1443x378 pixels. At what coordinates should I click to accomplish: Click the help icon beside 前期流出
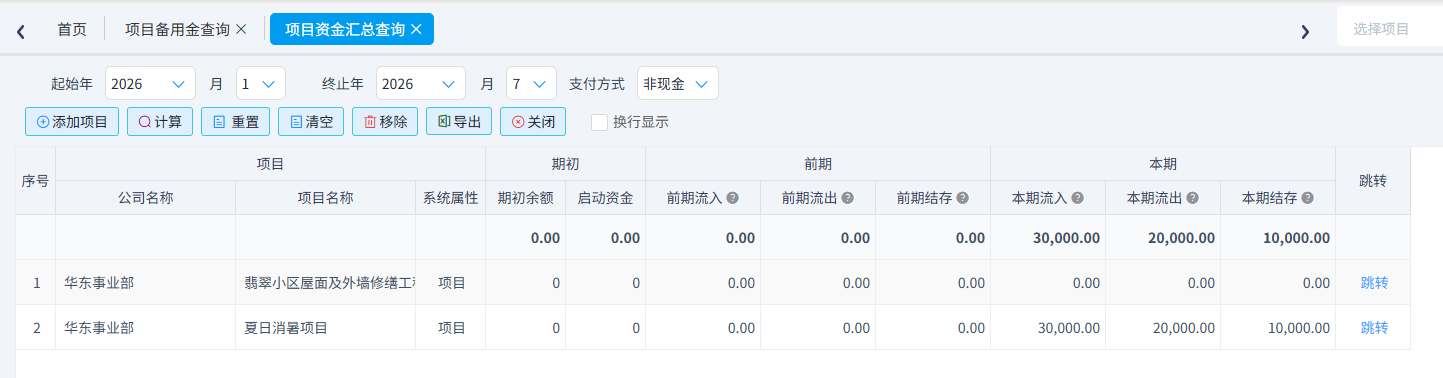click(x=847, y=198)
